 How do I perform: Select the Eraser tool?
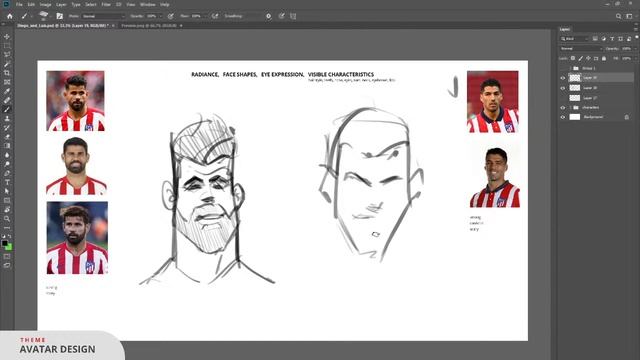coord(7,137)
